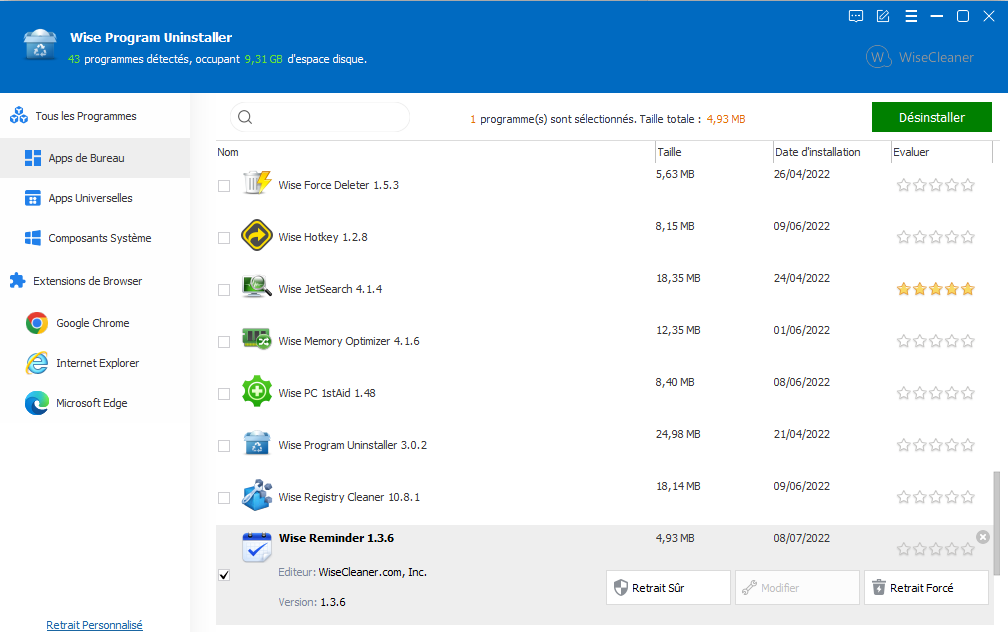
Task: Click the Wise Reminder 1.3.6 title
Action: tap(336, 538)
